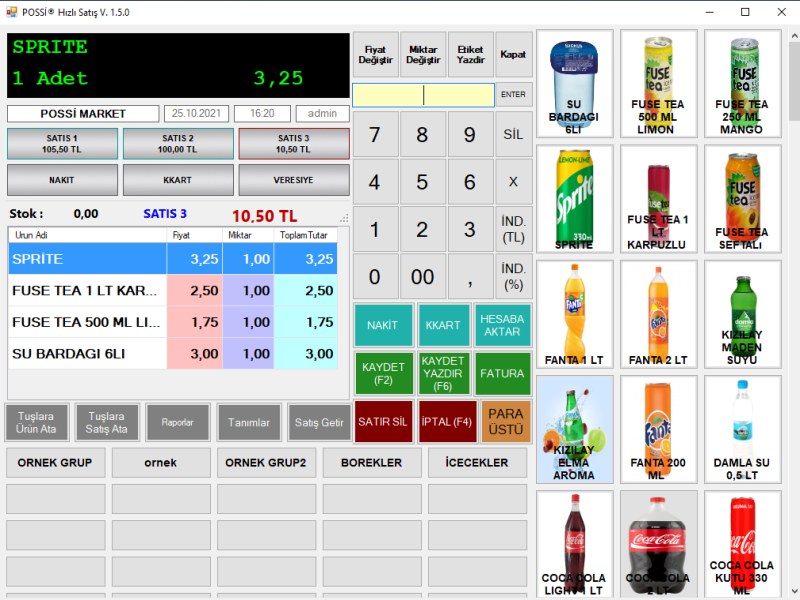Switch to SATIS 1 105,50 TL tab
This screenshot has width=800, height=600.
(x=62, y=144)
